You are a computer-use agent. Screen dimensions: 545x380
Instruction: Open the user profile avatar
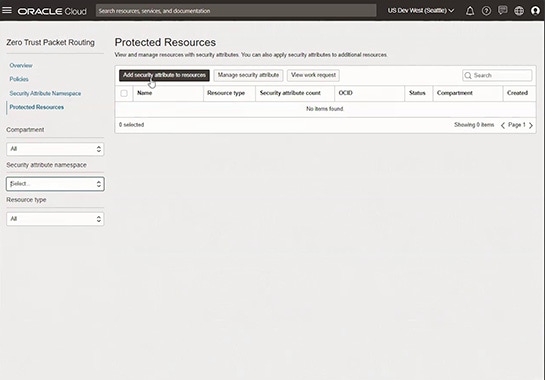point(536,11)
